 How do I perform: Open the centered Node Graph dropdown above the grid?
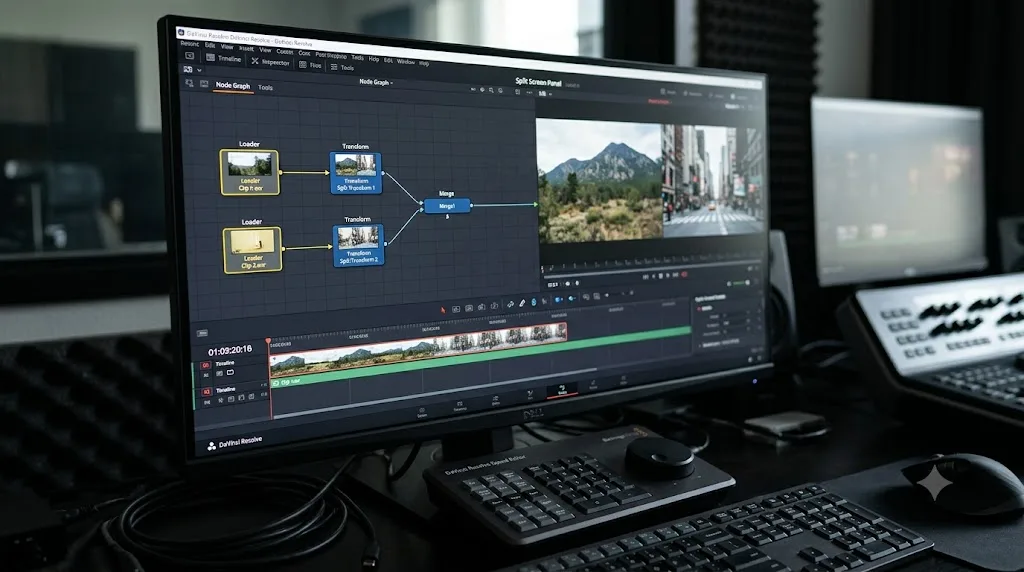click(376, 82)
